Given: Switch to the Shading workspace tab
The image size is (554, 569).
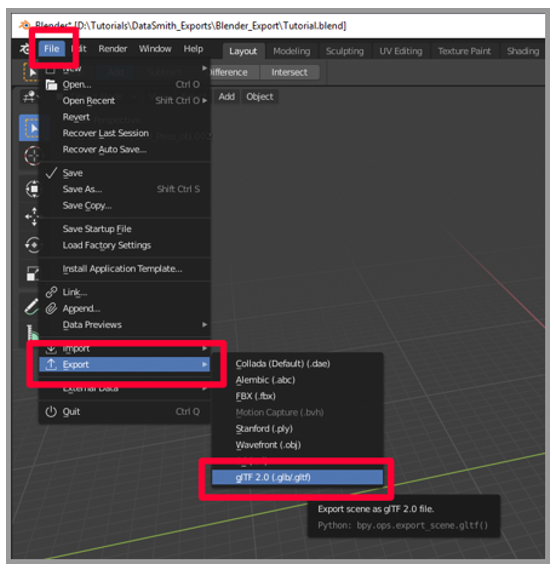Looking at the screenshot, I should click(522, 51).
